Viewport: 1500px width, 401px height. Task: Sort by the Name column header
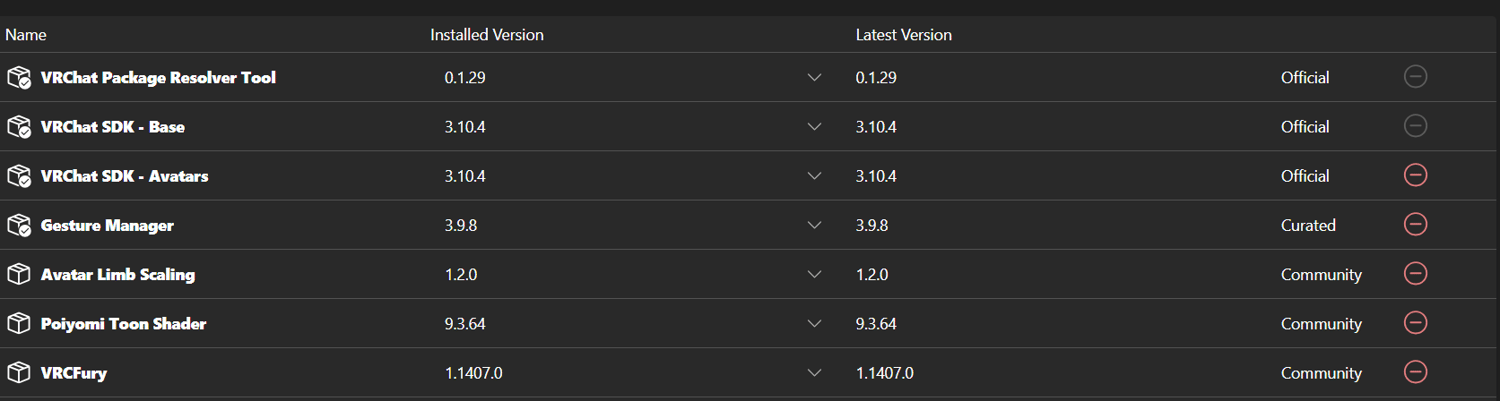26,35
